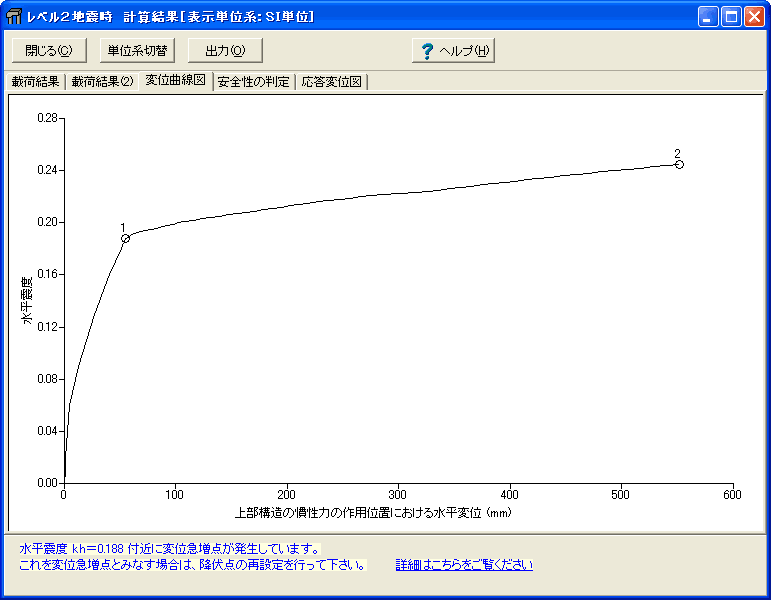Close the window with the red X

coord(754,17)
